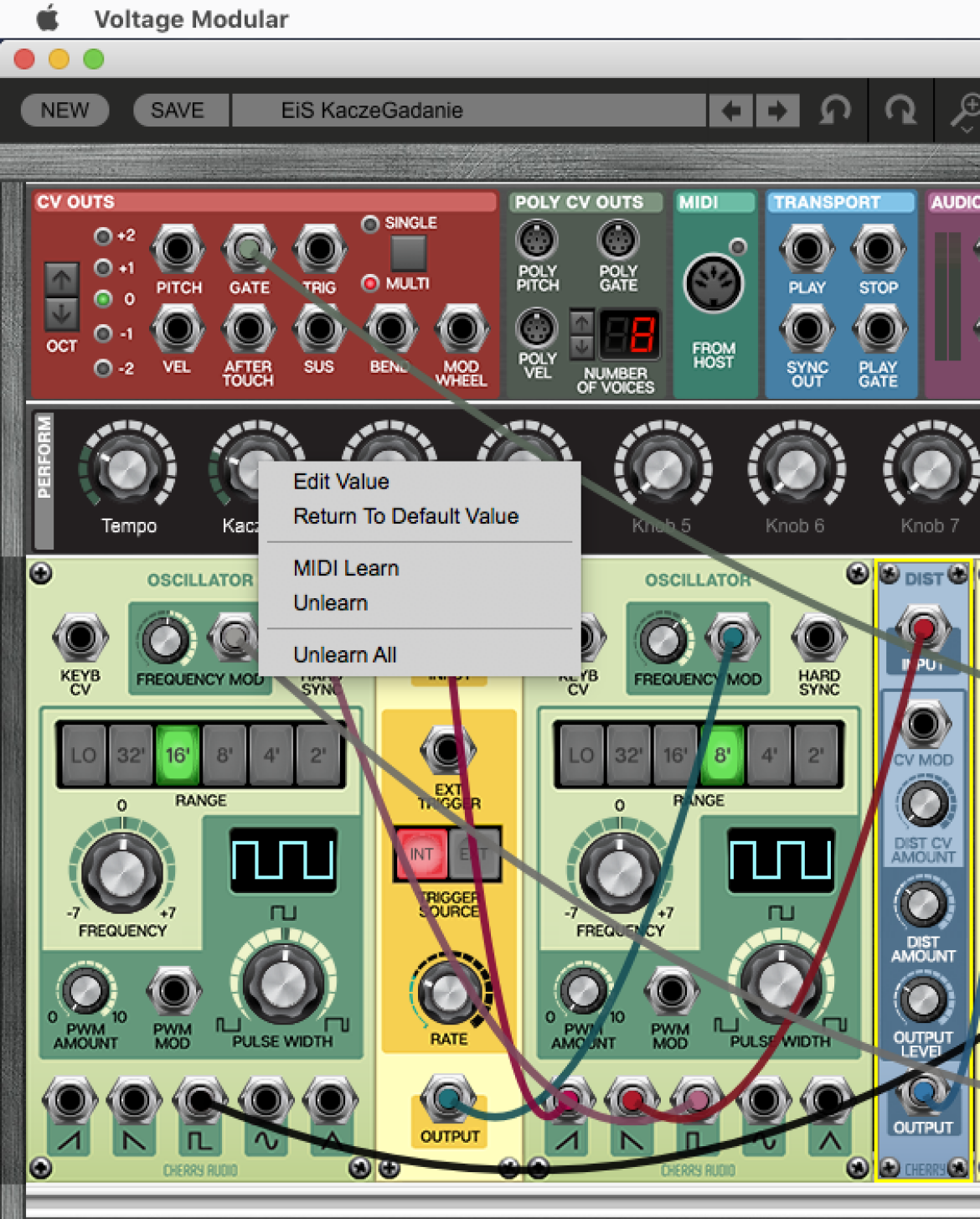Select Unlearn menu entry
Screen dimensions: 980x1219
330,603
